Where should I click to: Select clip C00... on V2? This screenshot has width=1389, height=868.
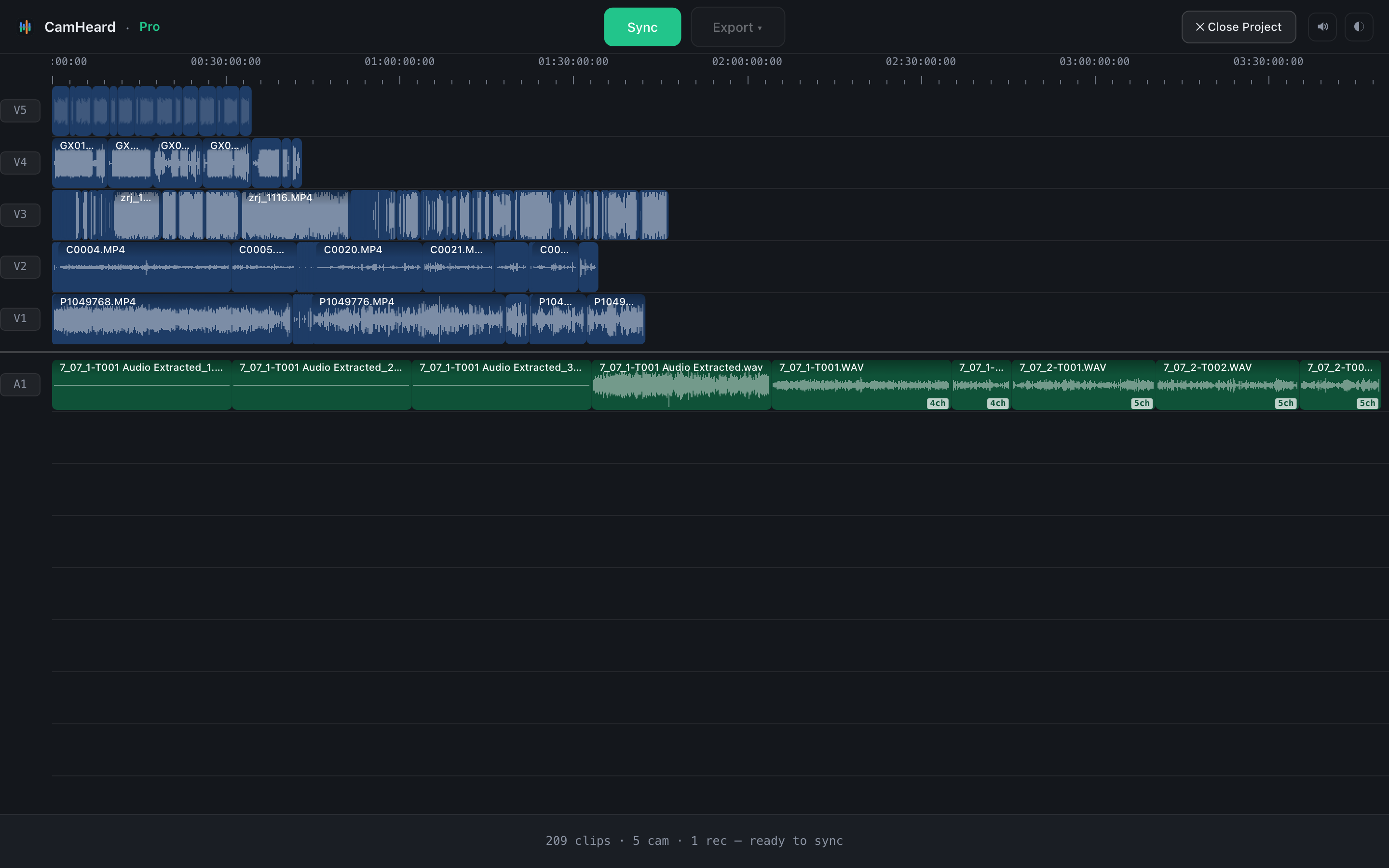click(x=555, y=267)
